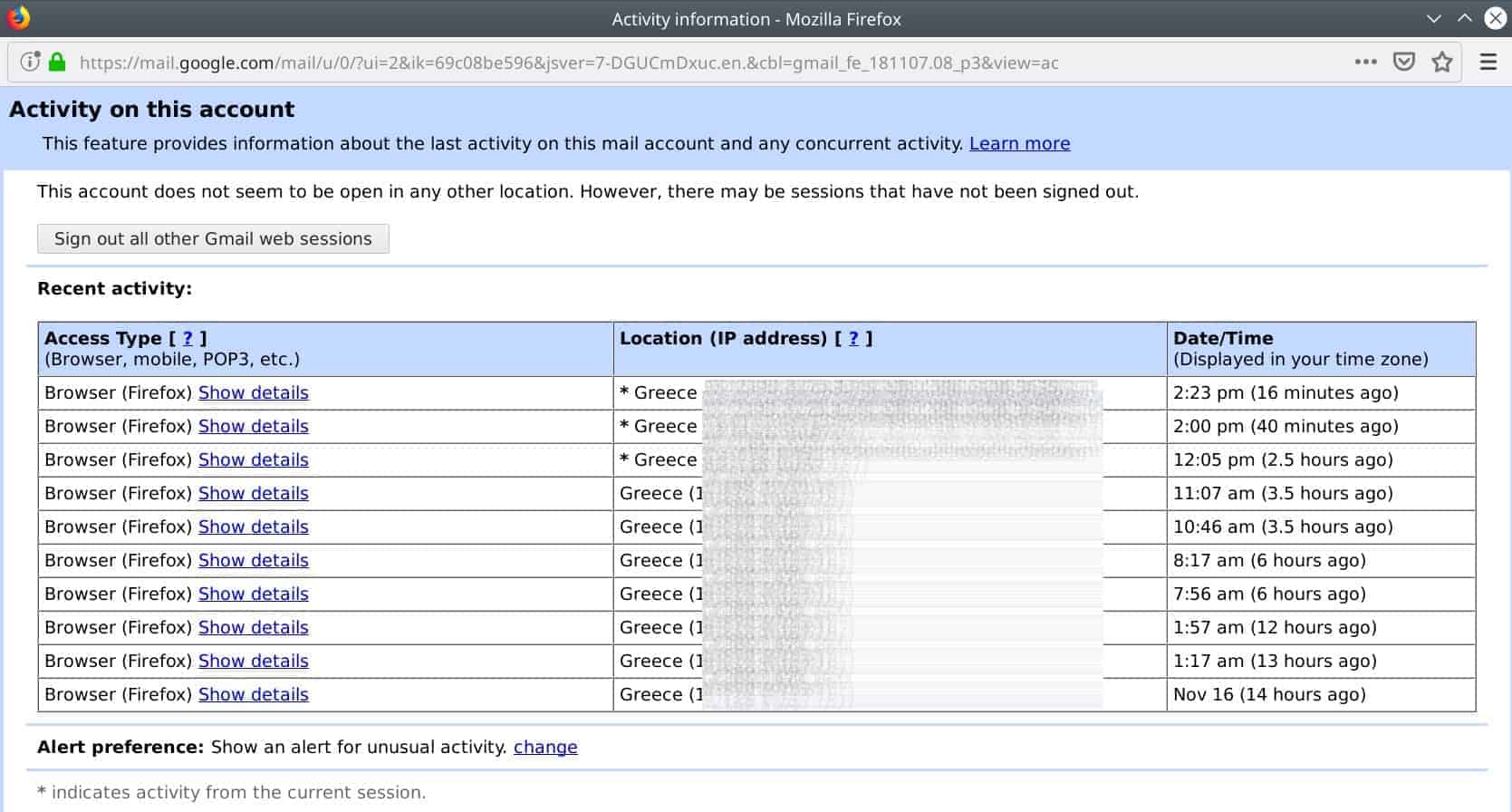Open the Learn more link
The width and height of the screenshot is (1512, 812).
coord(1019,143)
